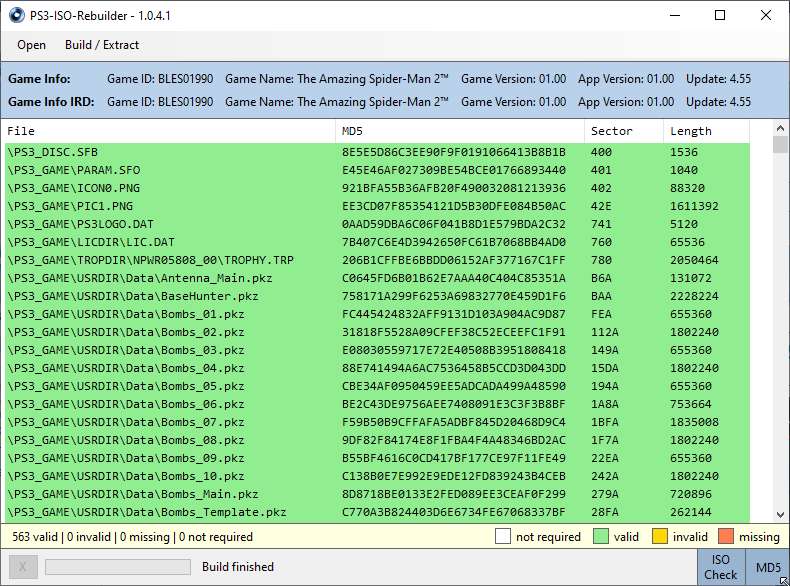Select the Bombs_02.pkz file row
Image resolution: width=790 pixels, height=586 pixels.
pyautogui.click(x=377, y=332)
